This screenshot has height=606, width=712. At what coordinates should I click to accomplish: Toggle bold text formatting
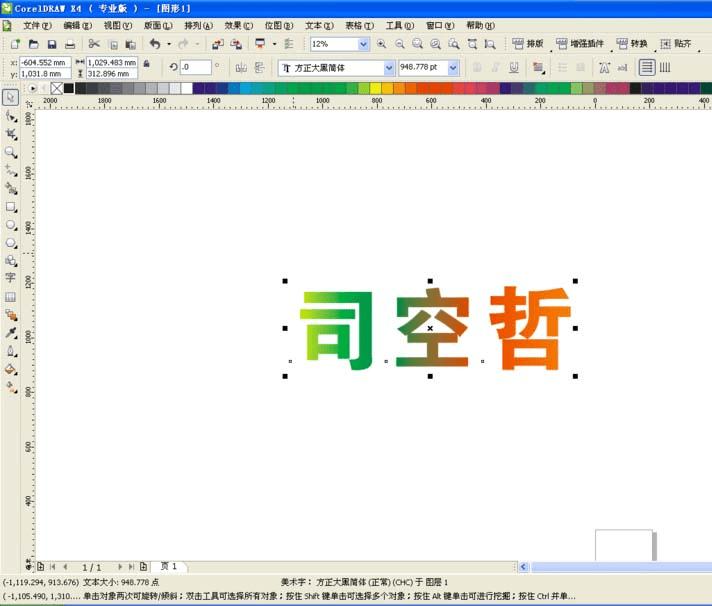[477, 68]
